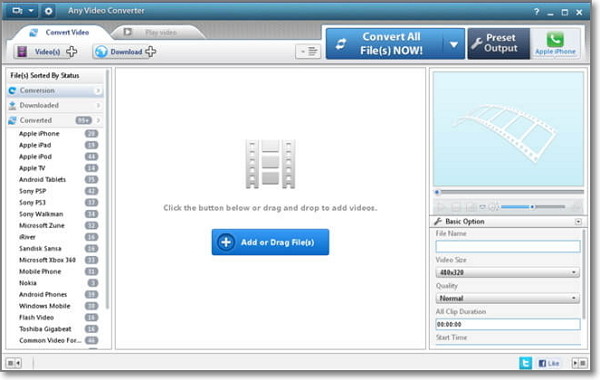600x380 pixels.
Task: Click the Download add button
Action: tap(125, 52)
